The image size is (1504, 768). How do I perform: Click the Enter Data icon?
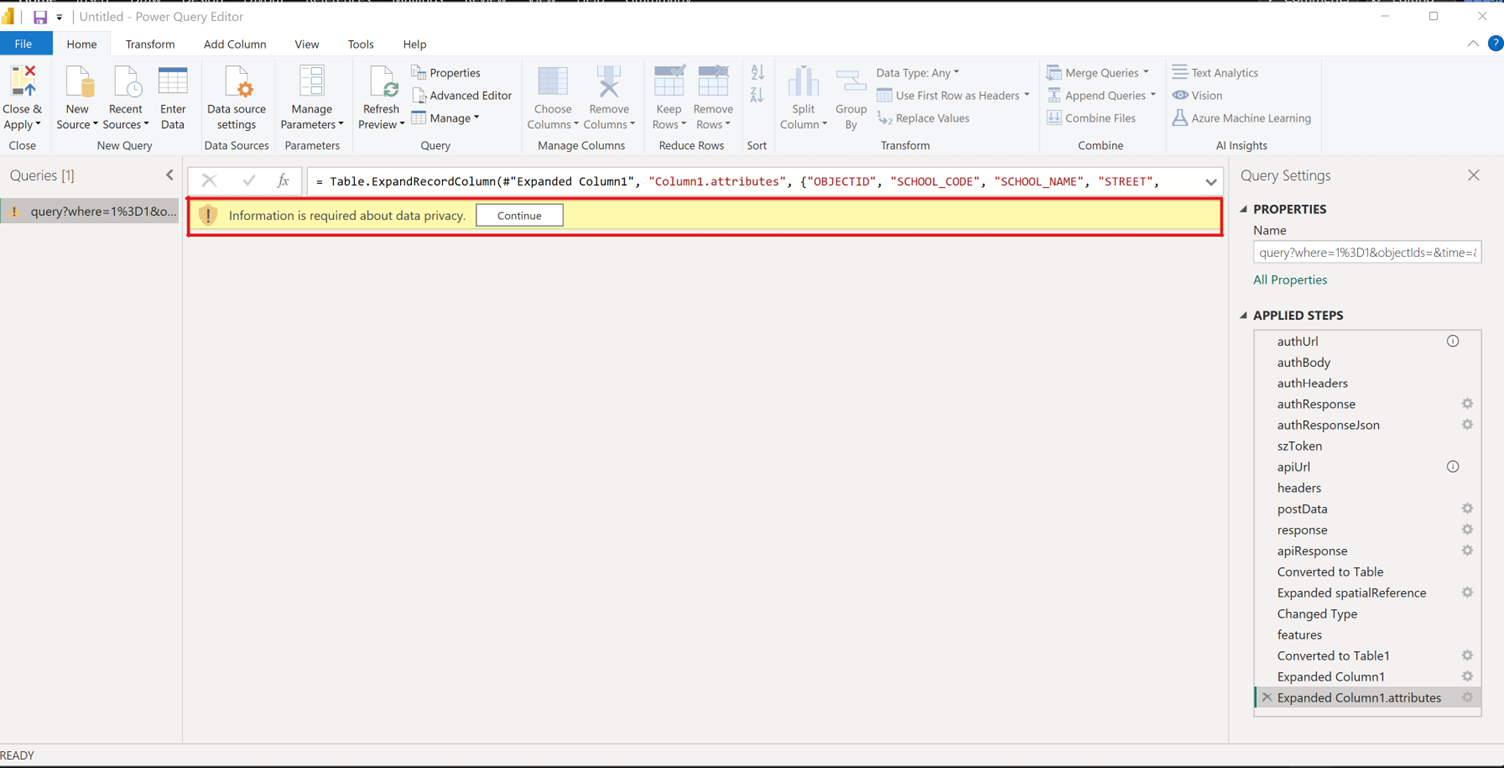click(x=173, y=82)
